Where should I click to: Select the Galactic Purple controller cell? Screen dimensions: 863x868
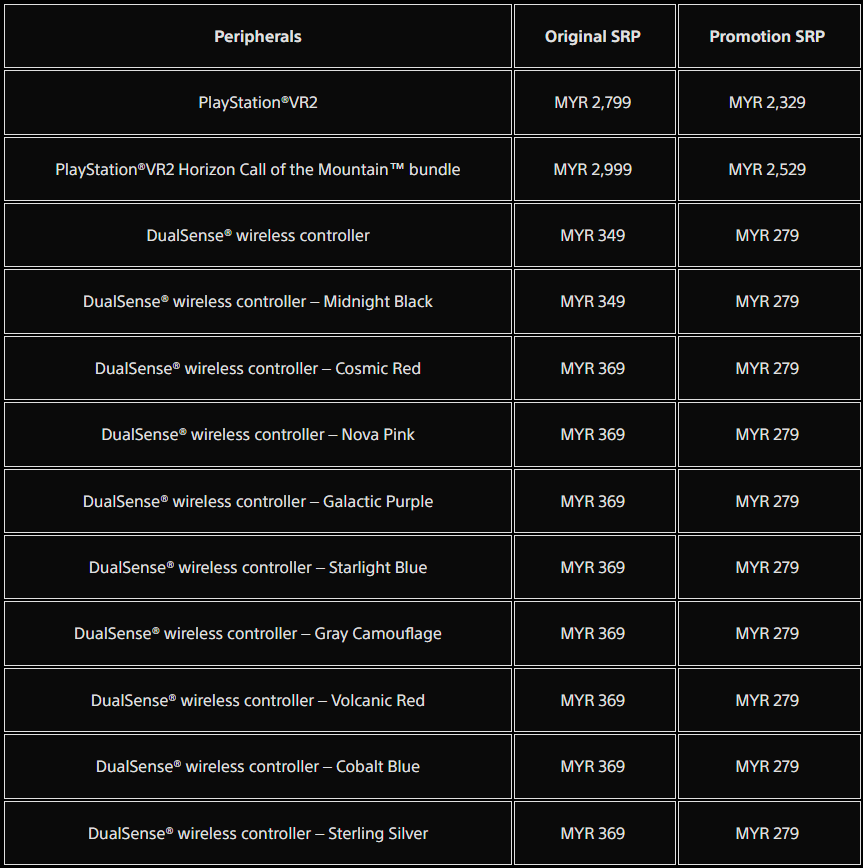pos(257,501)
